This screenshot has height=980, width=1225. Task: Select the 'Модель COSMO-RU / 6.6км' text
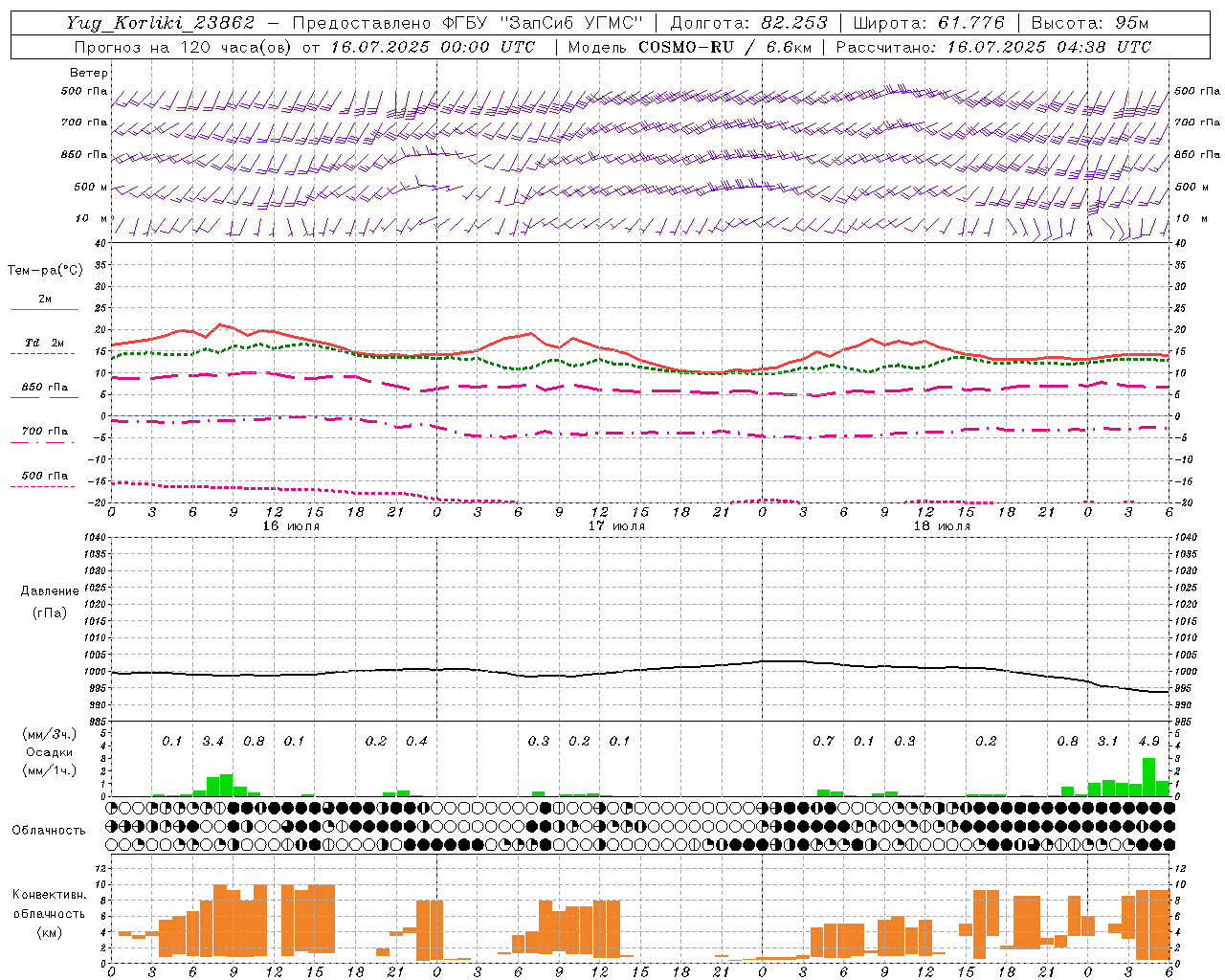tap(688, 47)
